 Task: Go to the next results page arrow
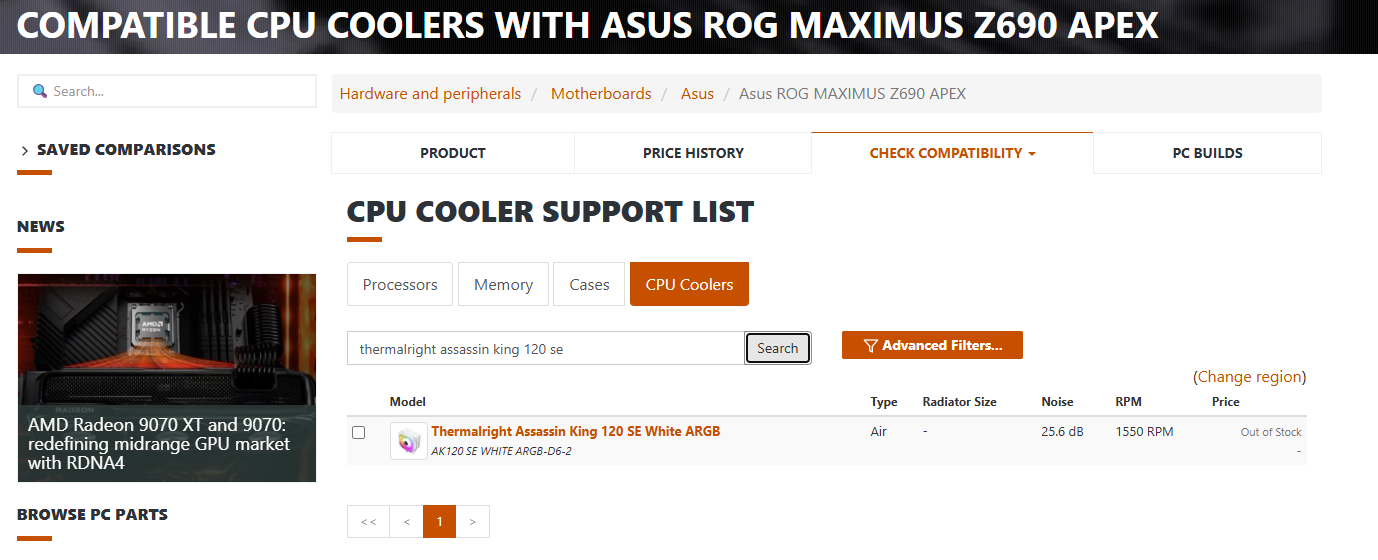click(x=472, y=521)
